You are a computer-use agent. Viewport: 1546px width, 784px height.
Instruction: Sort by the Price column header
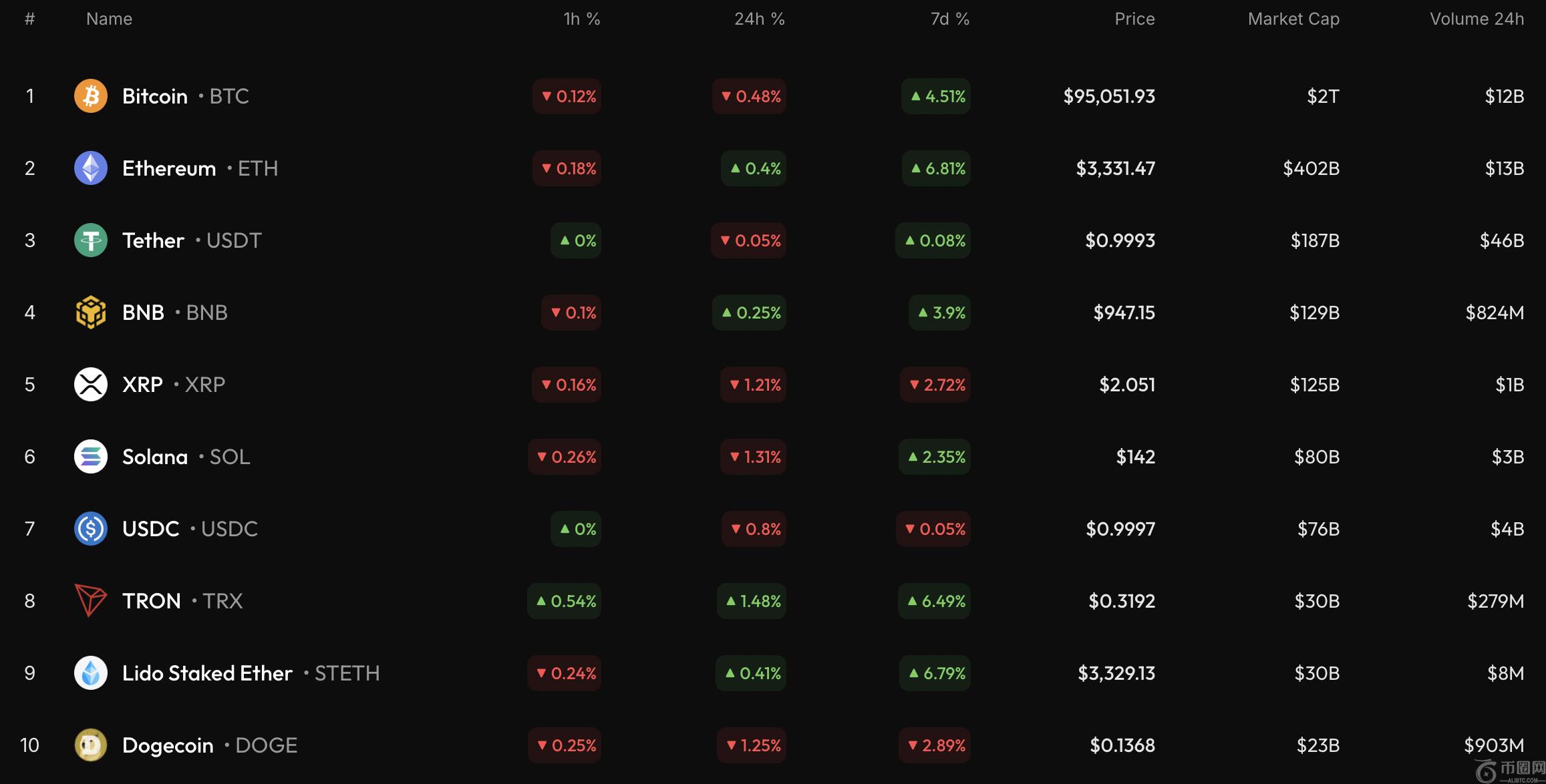[1134, 19]
